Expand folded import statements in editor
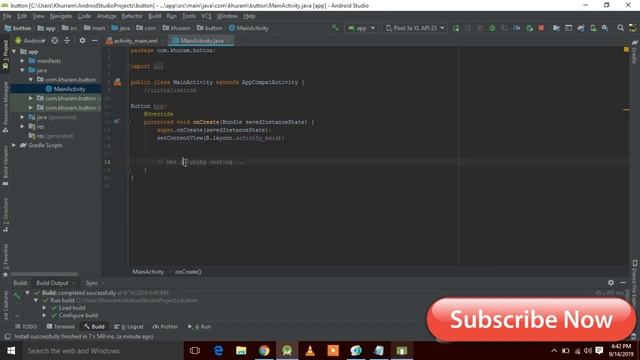640x360 pixels. [x=159, y=66]
